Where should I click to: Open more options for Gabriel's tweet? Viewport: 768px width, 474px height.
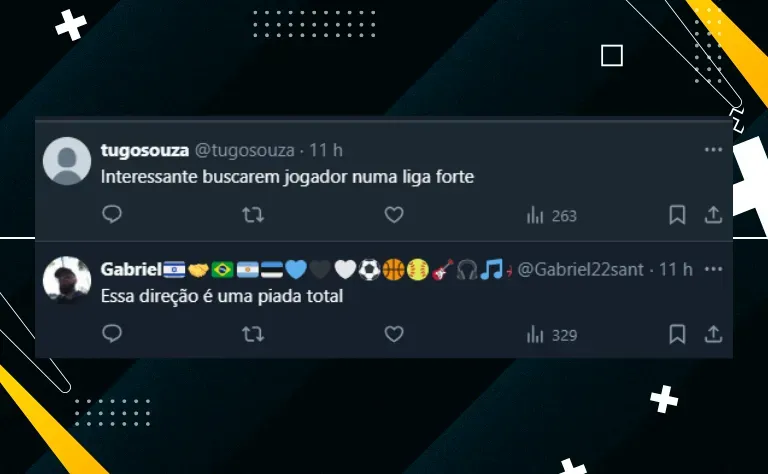[x=713, y=269]
